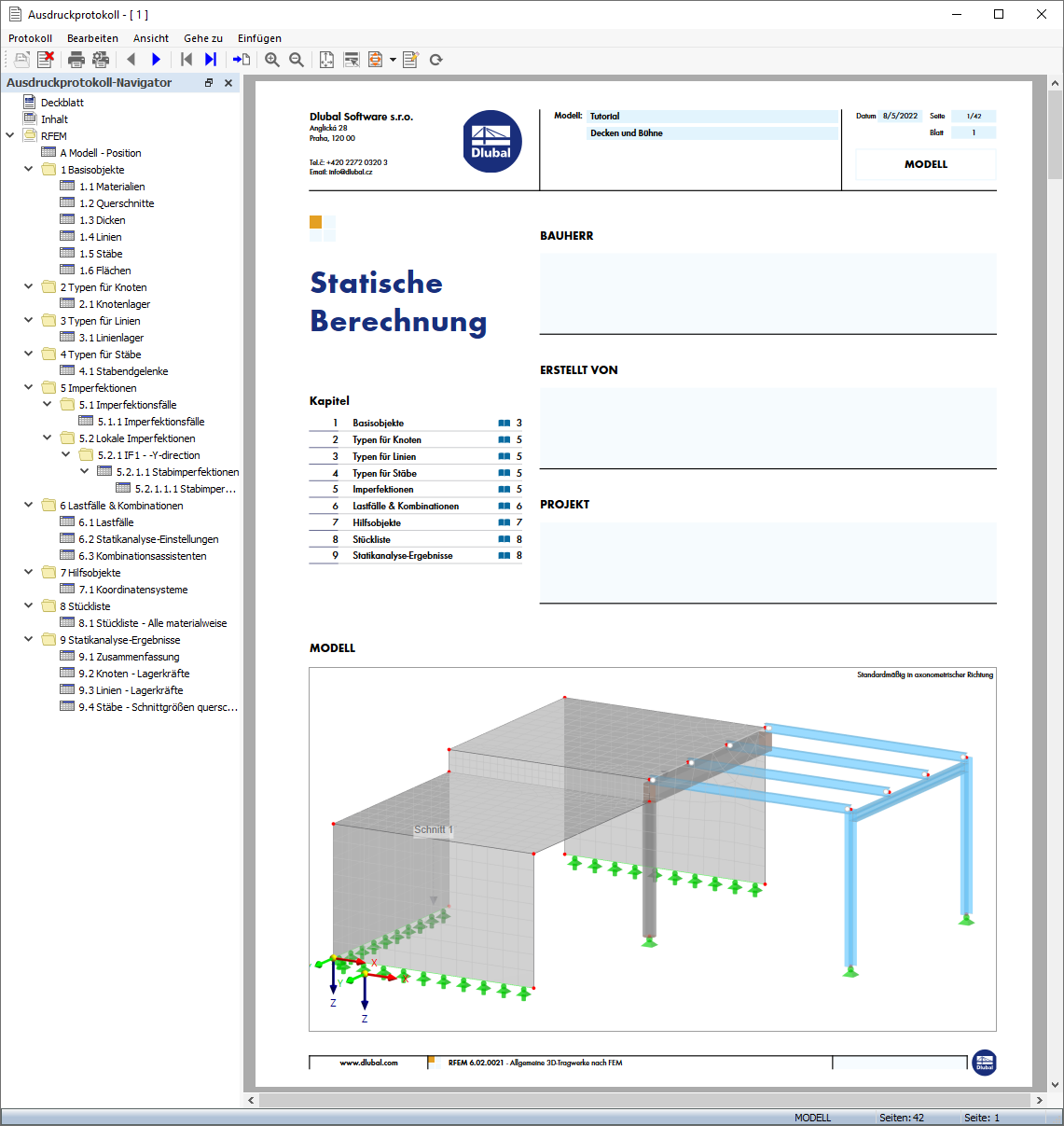Select 4.1 Stabendgelenke tree item
This screenshot has height=1126, width=1064.
[x=123, y=371]
